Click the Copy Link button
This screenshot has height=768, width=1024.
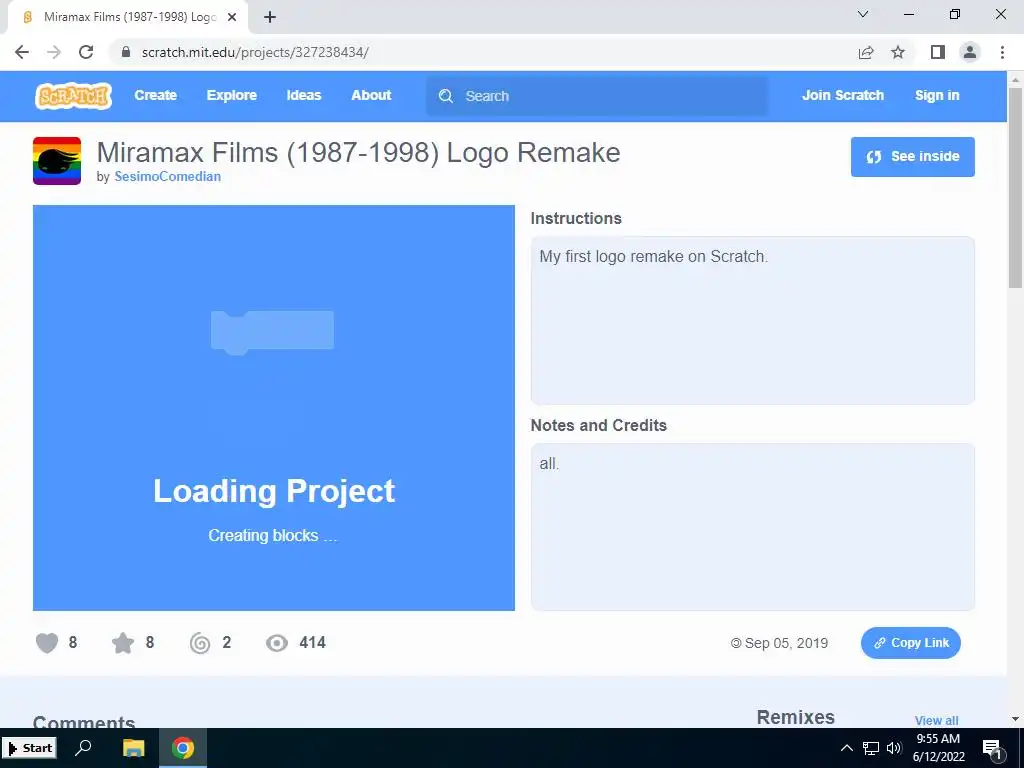pos(910,643)
